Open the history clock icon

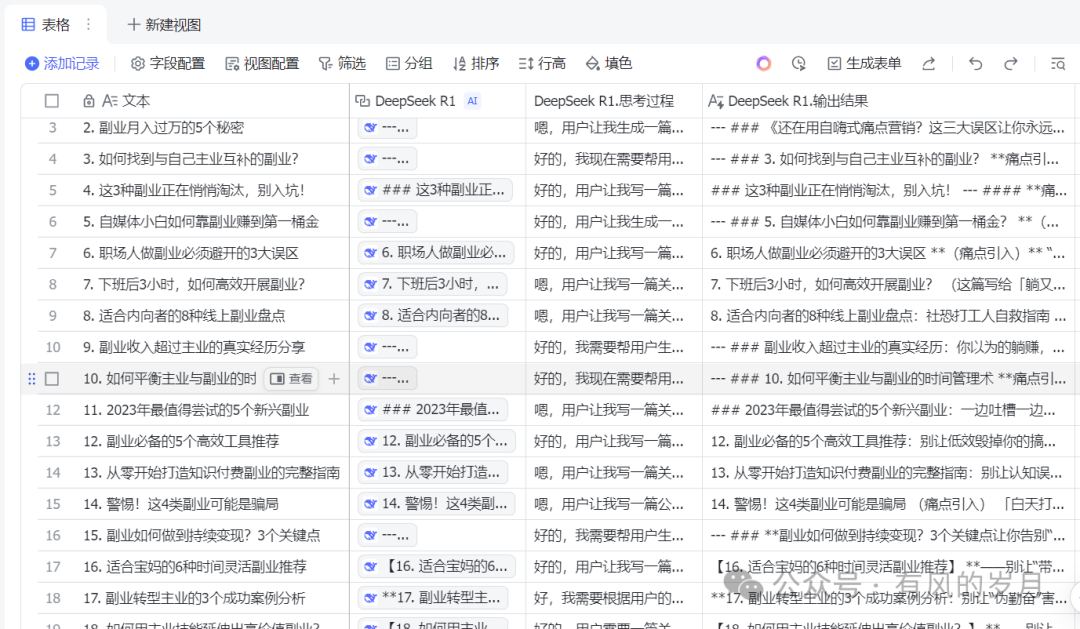[798, 63]
